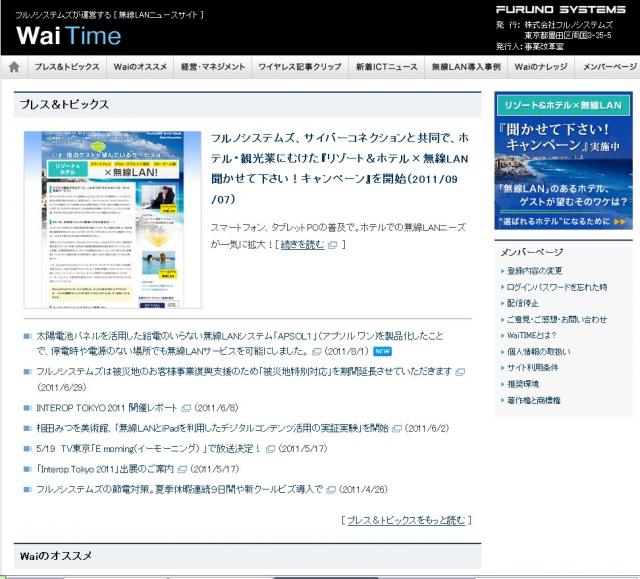Open フルノシステムズの節電対策 article
Viewport: 640px width, 579px height.
180,489
